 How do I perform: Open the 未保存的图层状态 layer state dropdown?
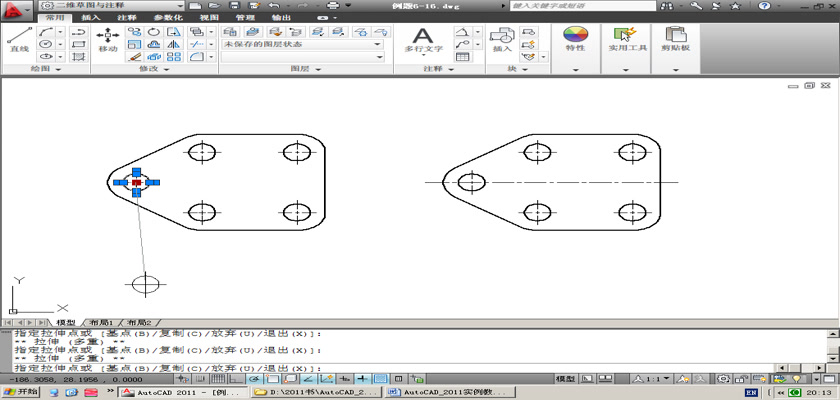pyautogui.click(x=302, y=44)
